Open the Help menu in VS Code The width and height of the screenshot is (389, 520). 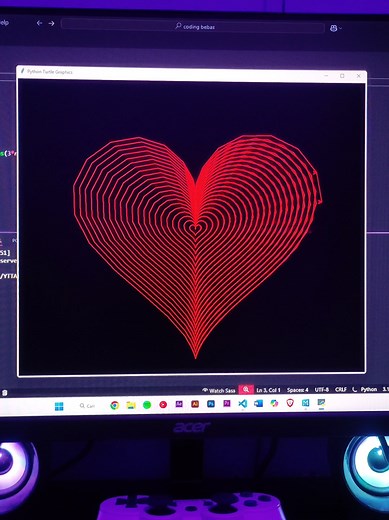pyautogui.click(x=4, y=23)
